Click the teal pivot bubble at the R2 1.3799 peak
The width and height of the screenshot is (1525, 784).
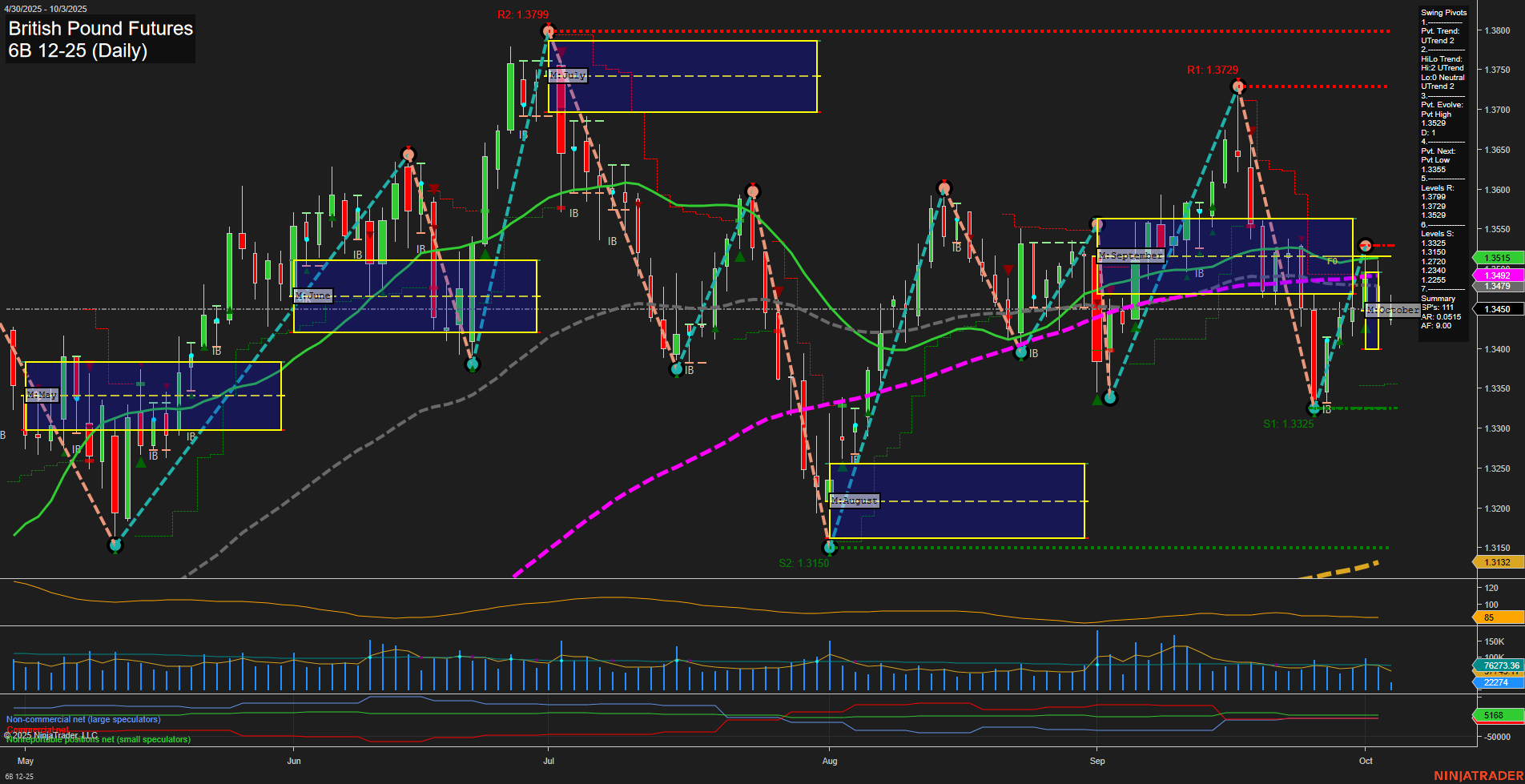coord(549,30)
